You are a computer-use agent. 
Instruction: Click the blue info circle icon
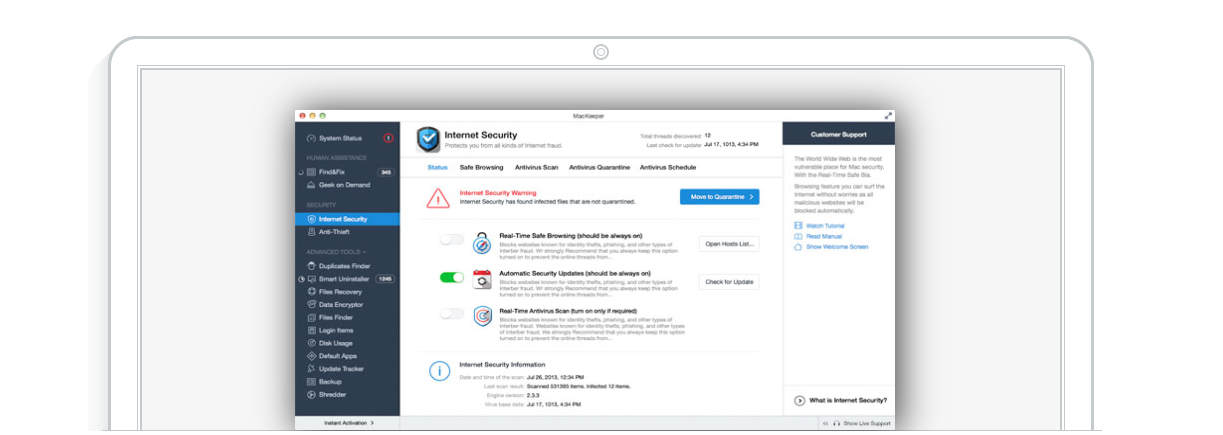coord(438,371)
